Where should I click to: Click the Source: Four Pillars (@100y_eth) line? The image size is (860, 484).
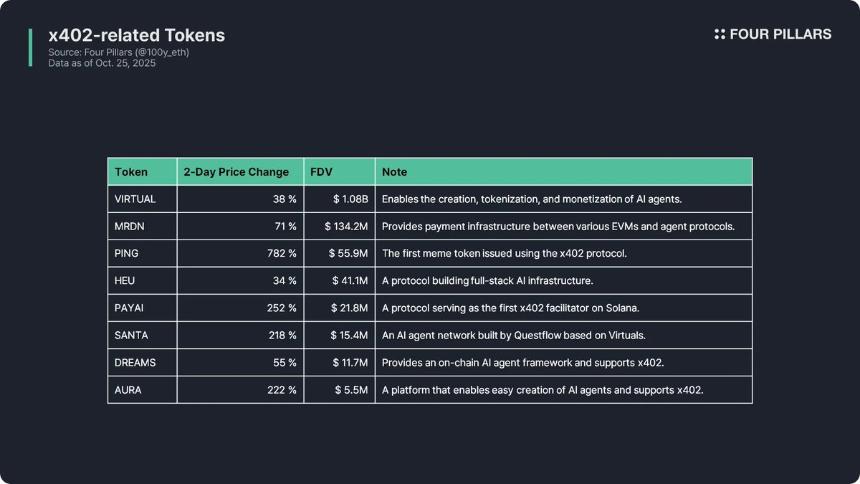coord(118,52)
